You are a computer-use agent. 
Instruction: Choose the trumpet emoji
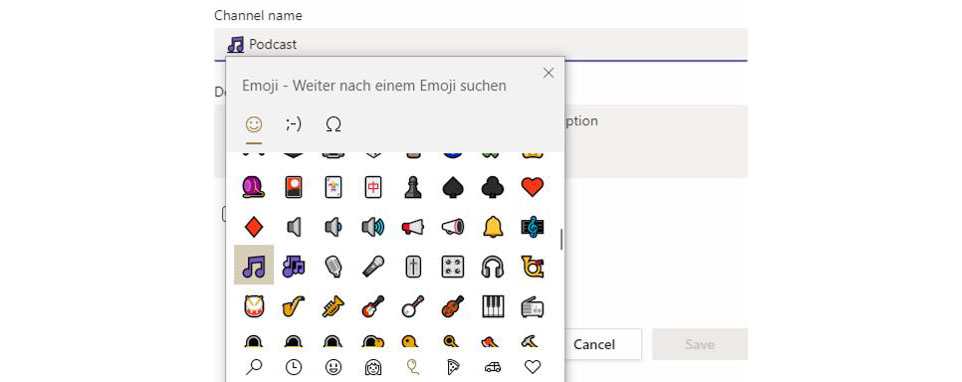[x=333, y=307]
